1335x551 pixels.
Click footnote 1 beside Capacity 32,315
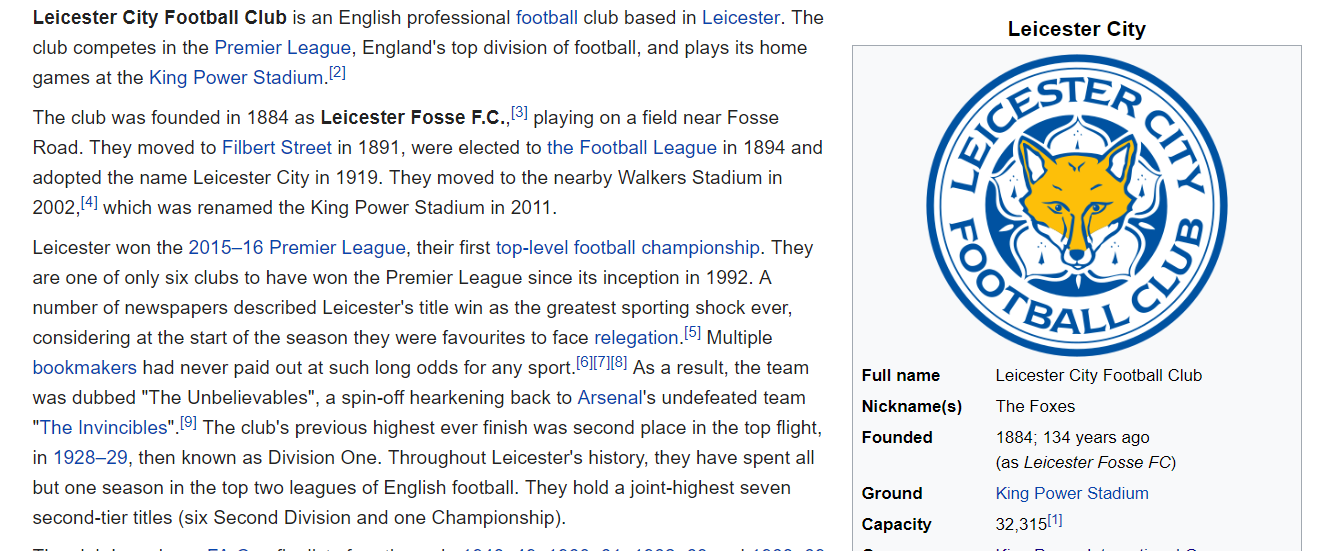tap(1055, 521)
